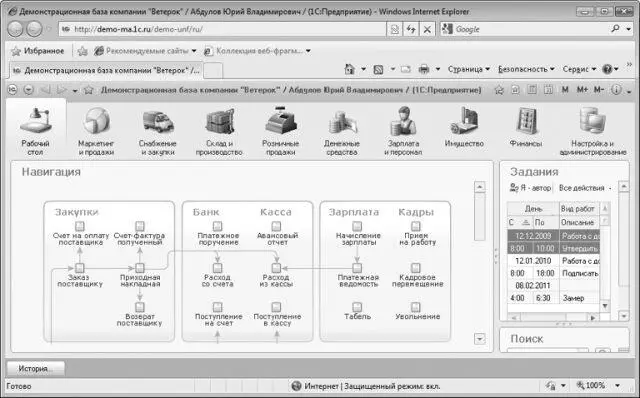Open the Имущество section
The image size is (640, 398).
point(464,127)
